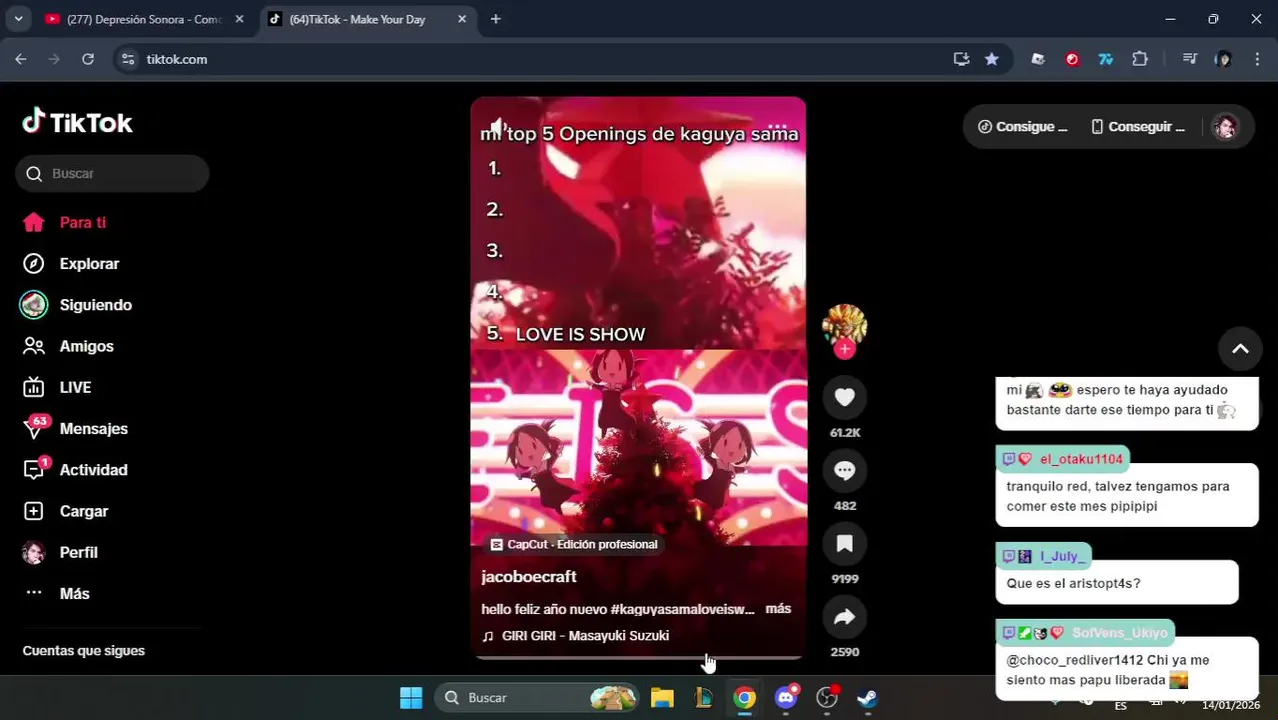Image resolution: width=1278 pixels, height=720 pixels.
Task: Open media controls icon
Action: [1189, 59]
